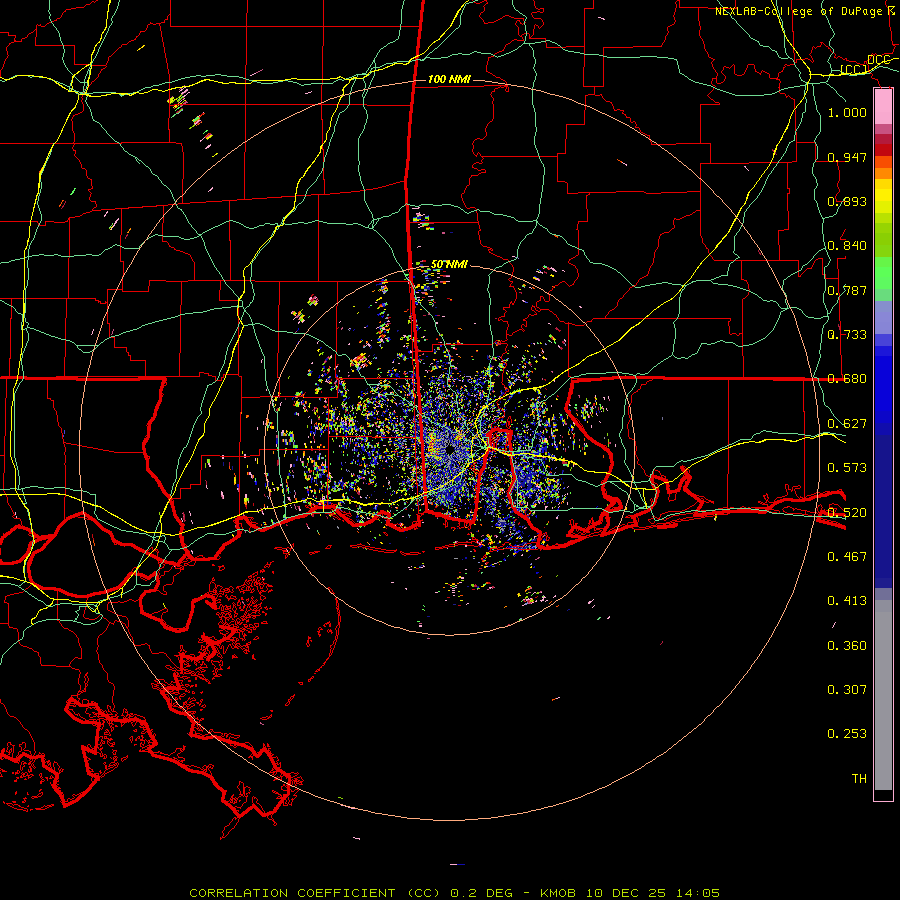Click the 0.733 scale value
900x900 pixels.
847,335
